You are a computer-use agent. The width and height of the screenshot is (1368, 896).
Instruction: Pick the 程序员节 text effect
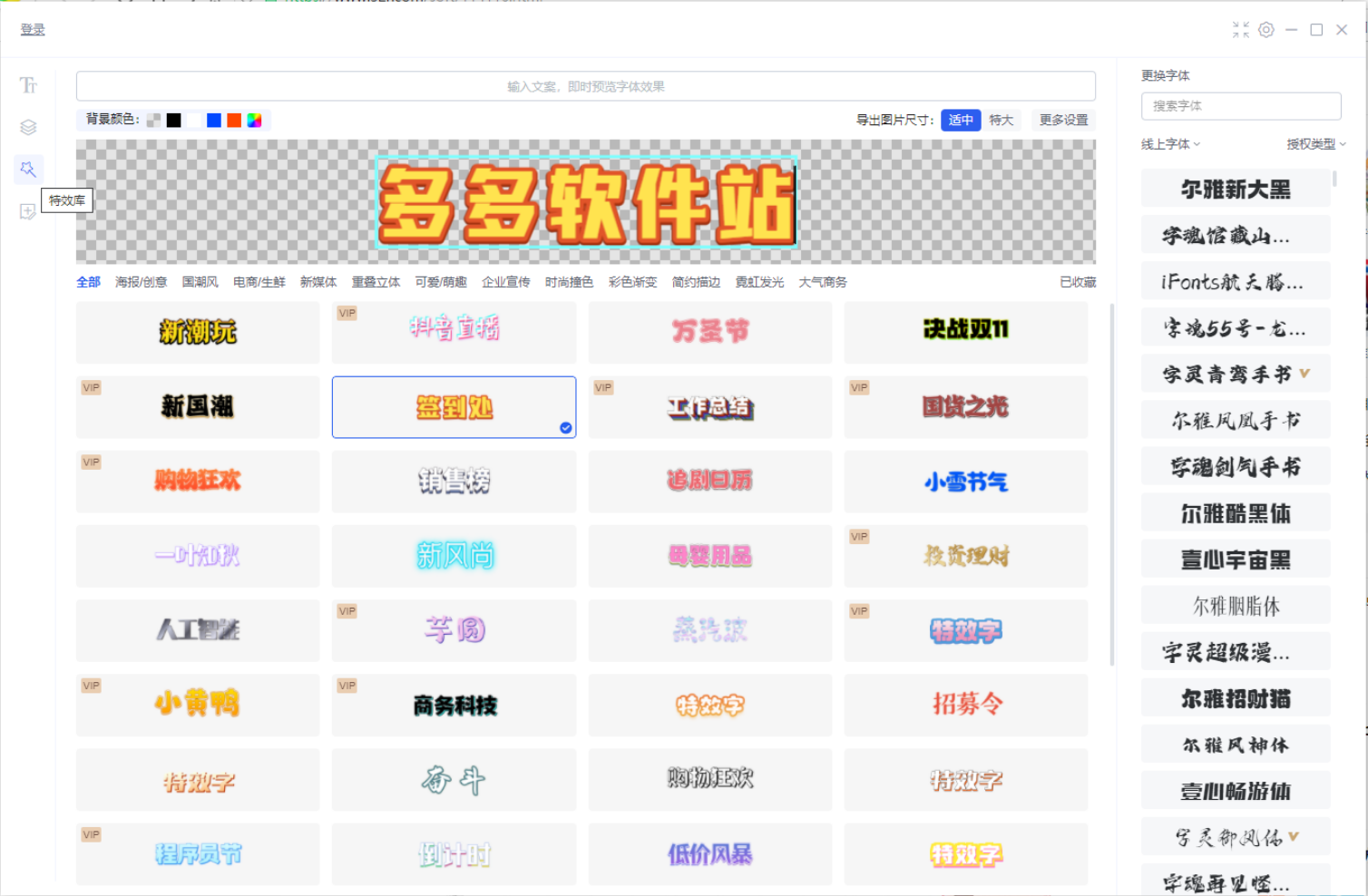198,854
